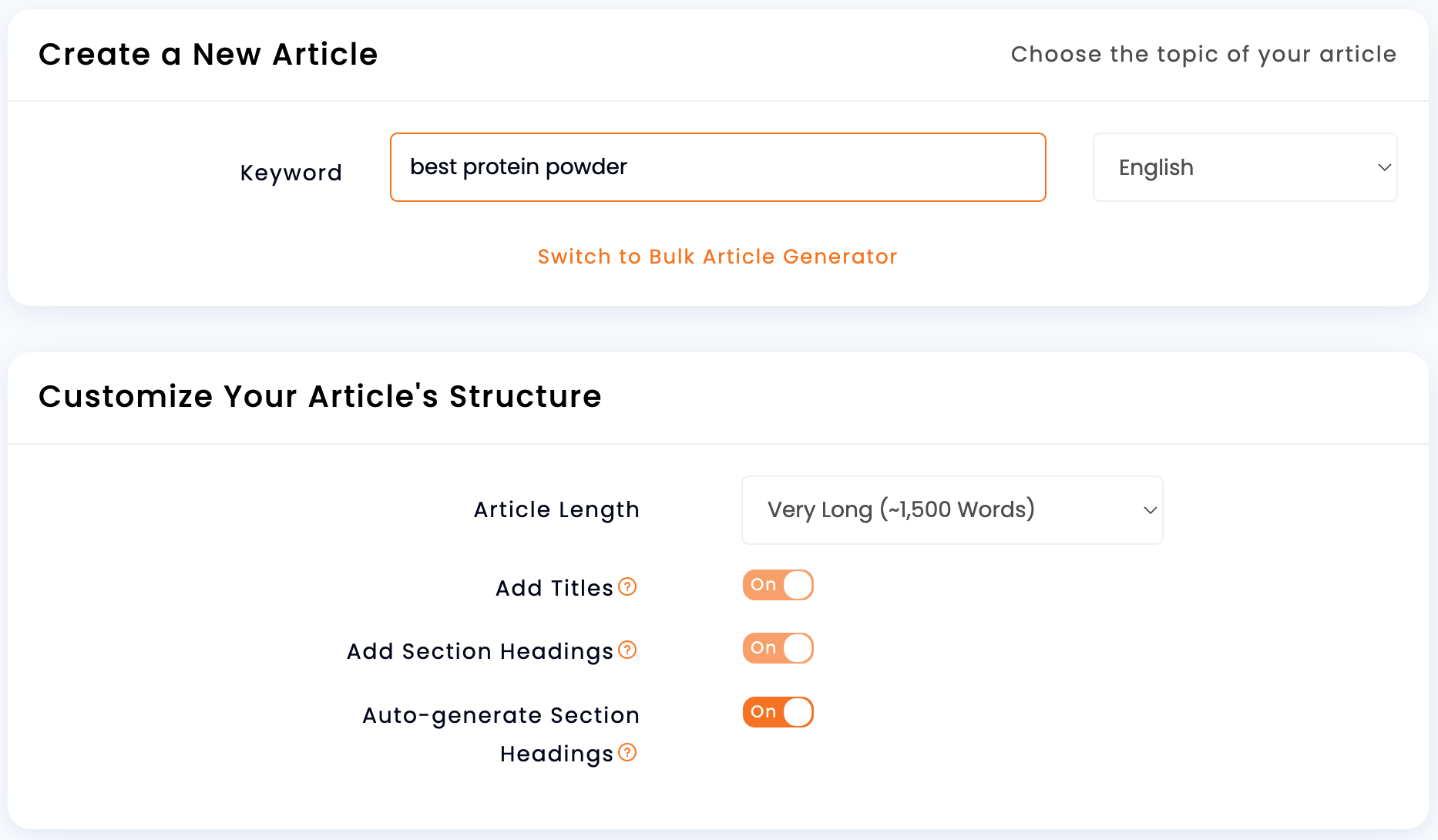Image resolution: width=1438 pixels, height=840 pixels.
Task: Click Switch to Bulk Article Generator
Action: pyautogui.click(x=717, y=257)
